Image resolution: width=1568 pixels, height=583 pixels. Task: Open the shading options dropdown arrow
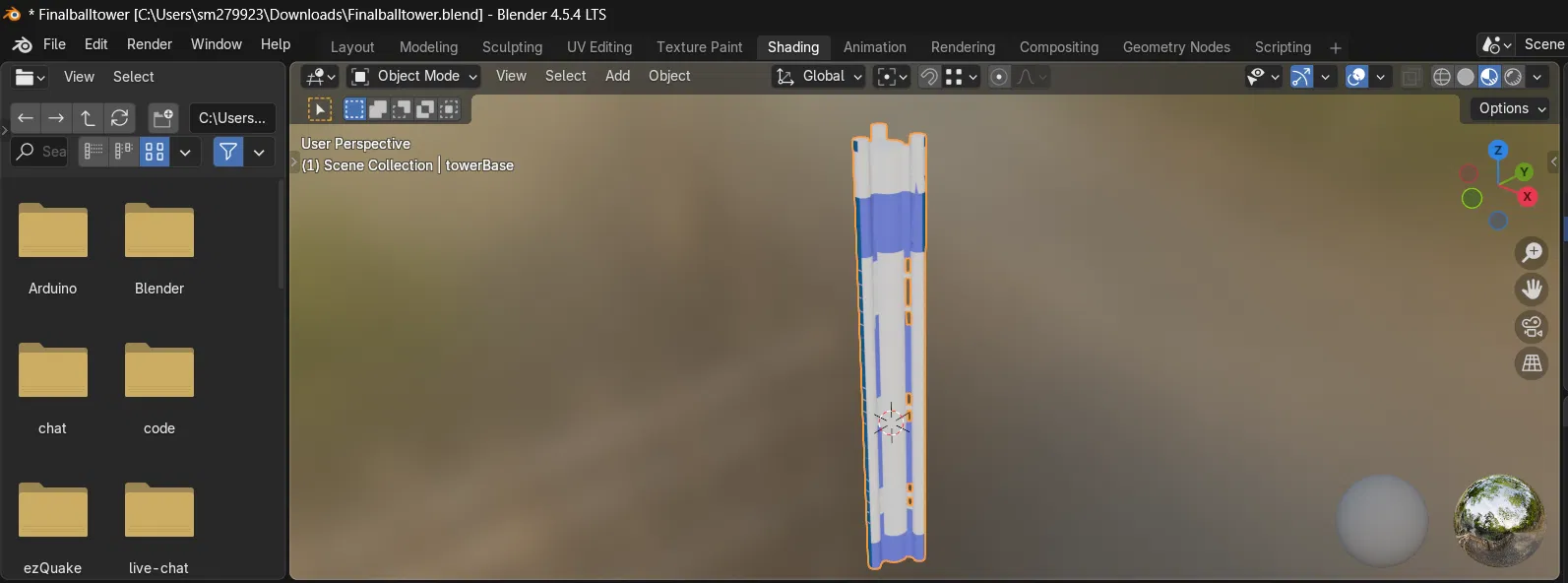pos(1537,77)
